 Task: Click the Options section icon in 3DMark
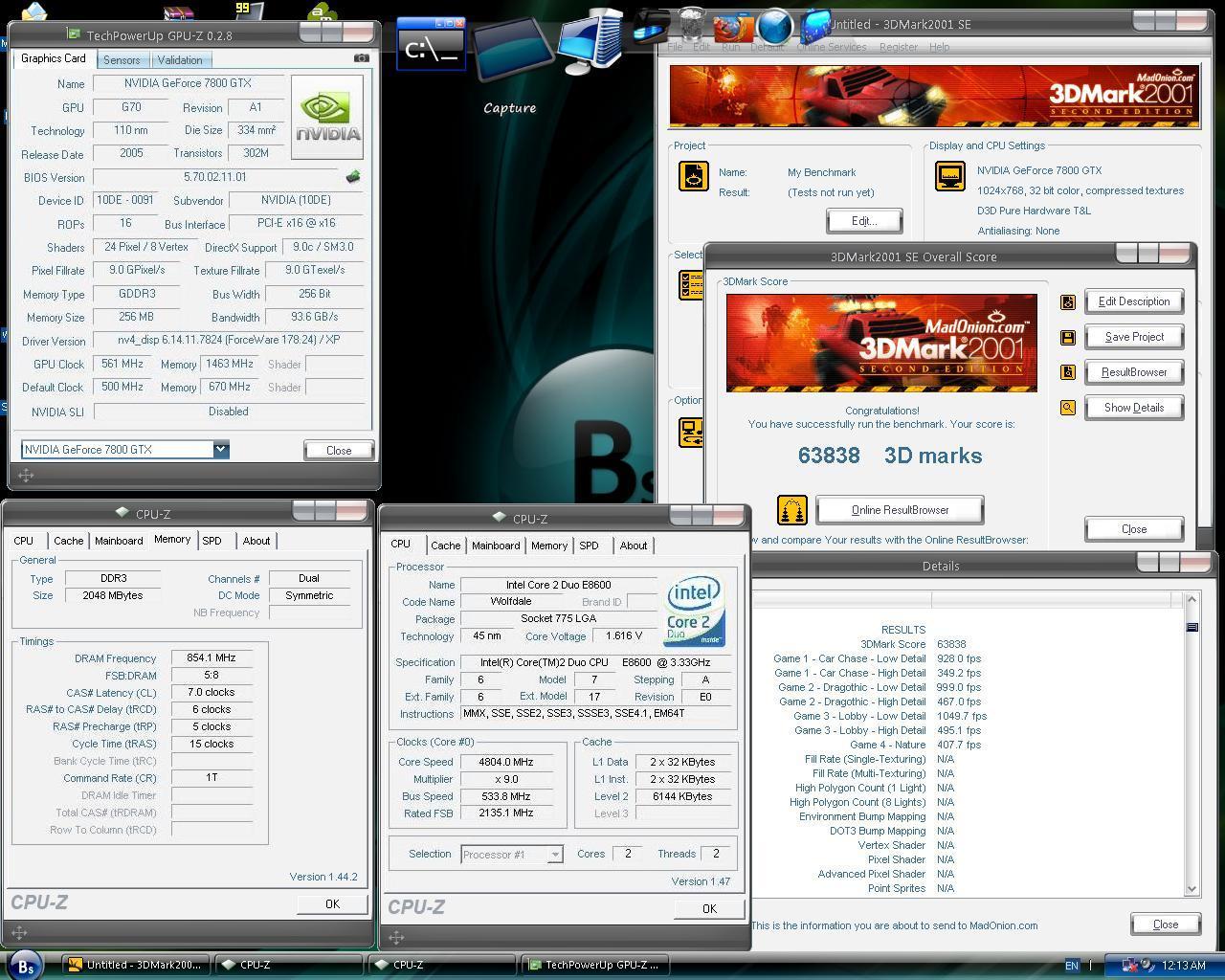(x=690, y=432)
